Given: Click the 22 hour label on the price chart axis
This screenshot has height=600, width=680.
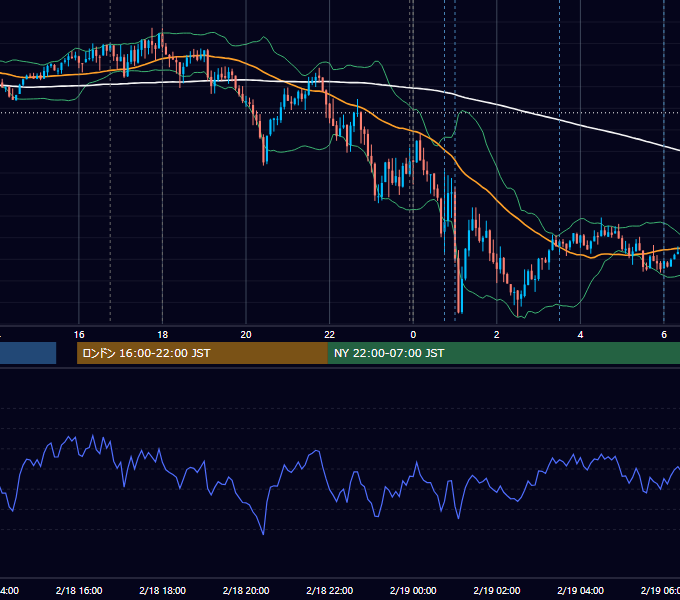Looking at the screenshot, I should point(330,335).
